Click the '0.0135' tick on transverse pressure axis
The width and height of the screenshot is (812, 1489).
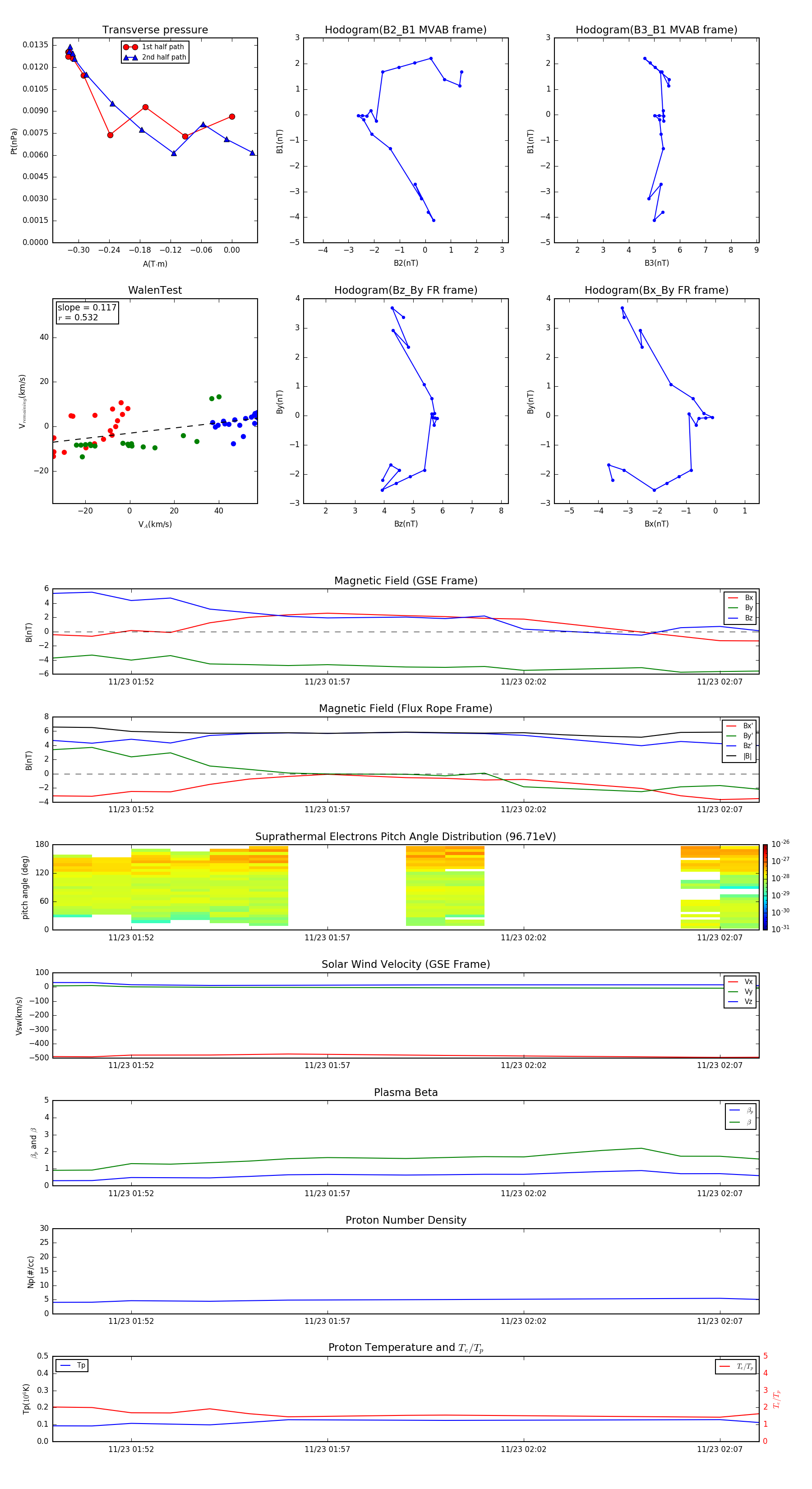click(x=36, y=45)
